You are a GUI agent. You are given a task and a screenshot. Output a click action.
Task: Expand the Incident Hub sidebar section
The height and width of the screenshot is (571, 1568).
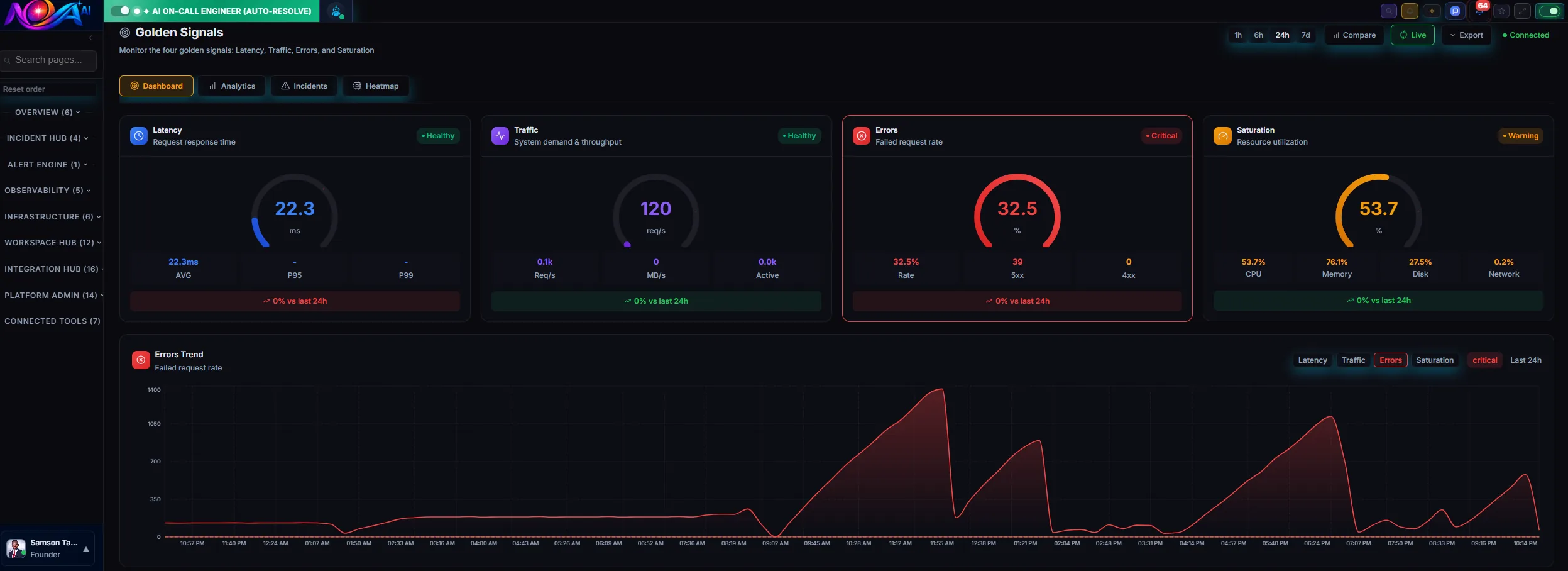47,138
